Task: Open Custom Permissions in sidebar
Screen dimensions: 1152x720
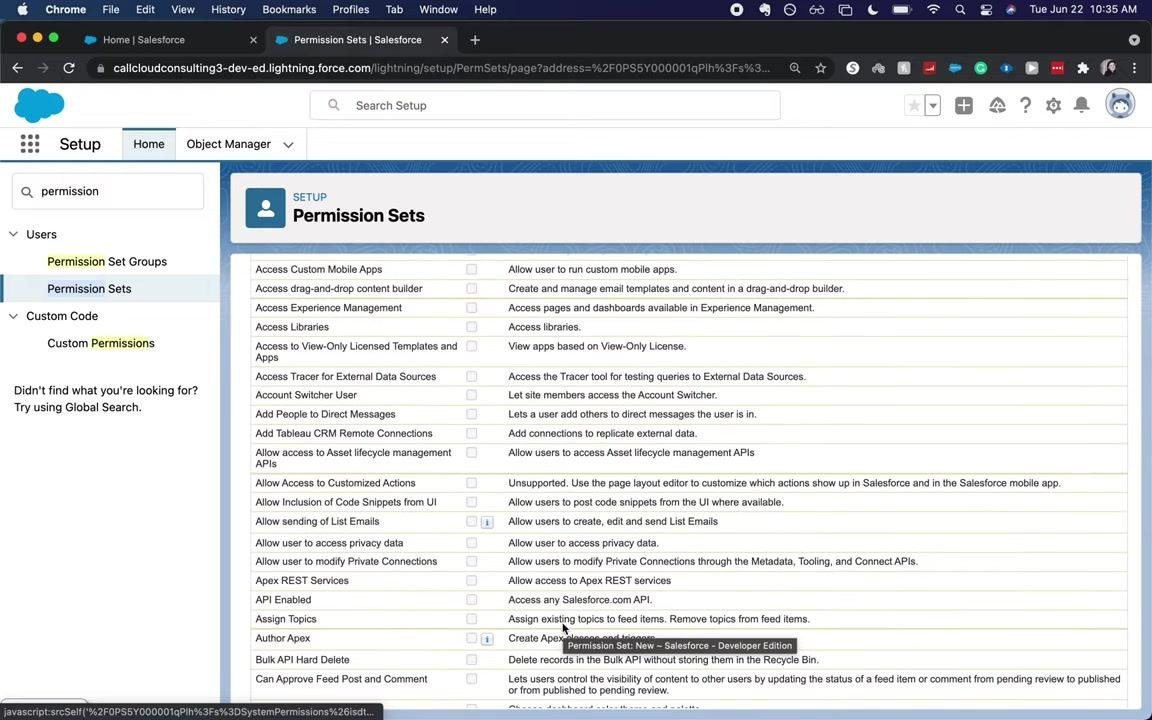Action: pyautogui.click(x=101, y=343)
